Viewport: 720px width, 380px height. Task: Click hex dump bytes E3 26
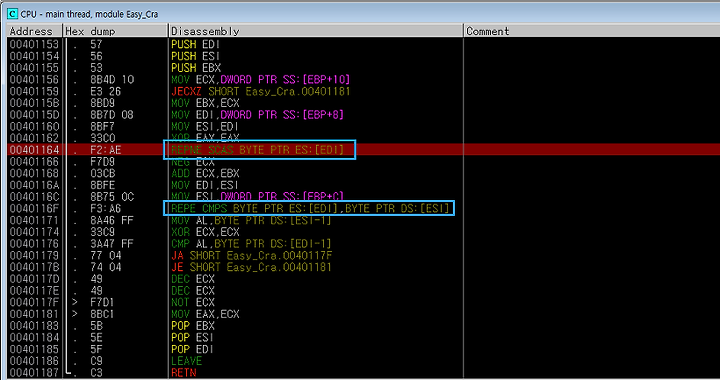pos(106,91)
